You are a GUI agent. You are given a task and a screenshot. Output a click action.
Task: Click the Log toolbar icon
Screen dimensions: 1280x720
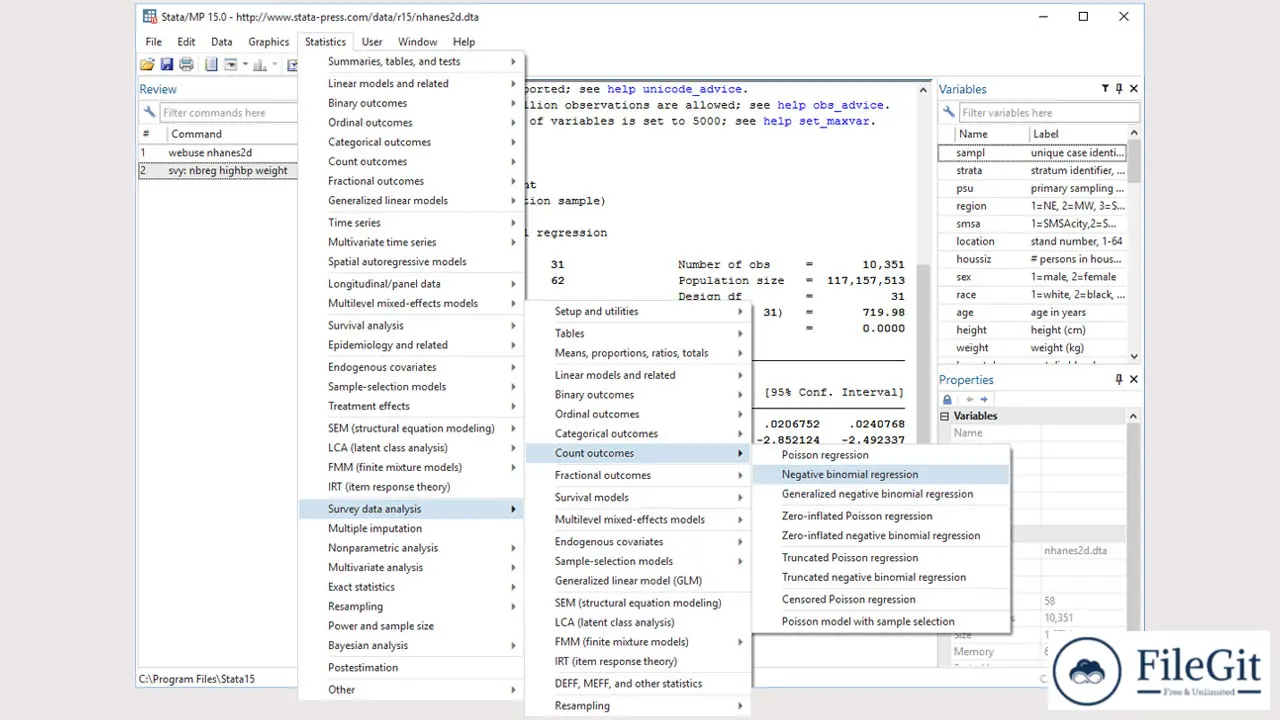[x=211, y=65]
